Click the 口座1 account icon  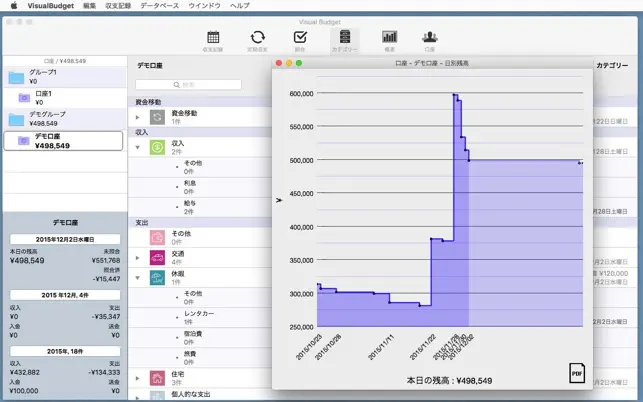point(24,98)
